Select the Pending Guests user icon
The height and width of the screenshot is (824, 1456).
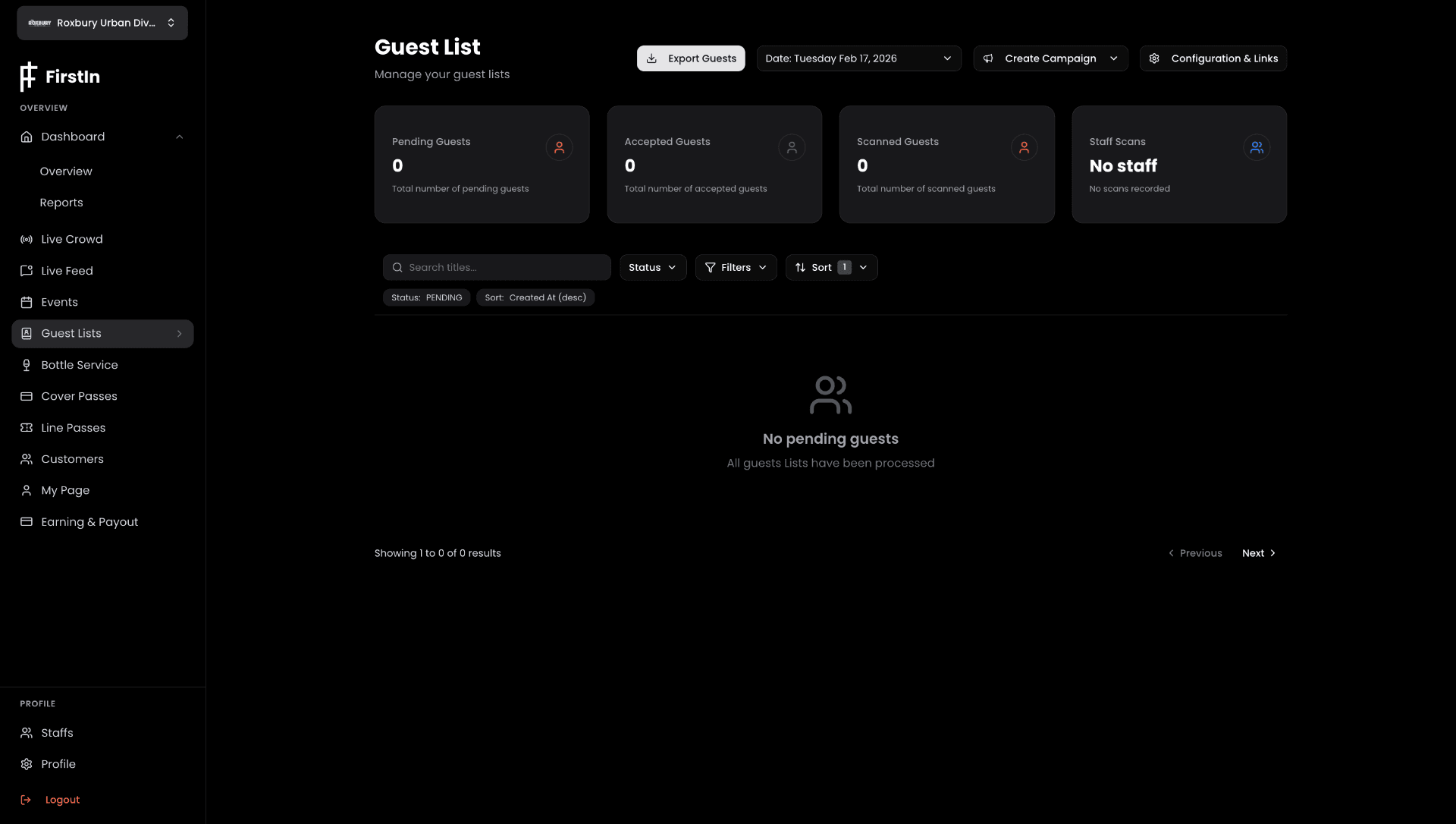point(559,147)
